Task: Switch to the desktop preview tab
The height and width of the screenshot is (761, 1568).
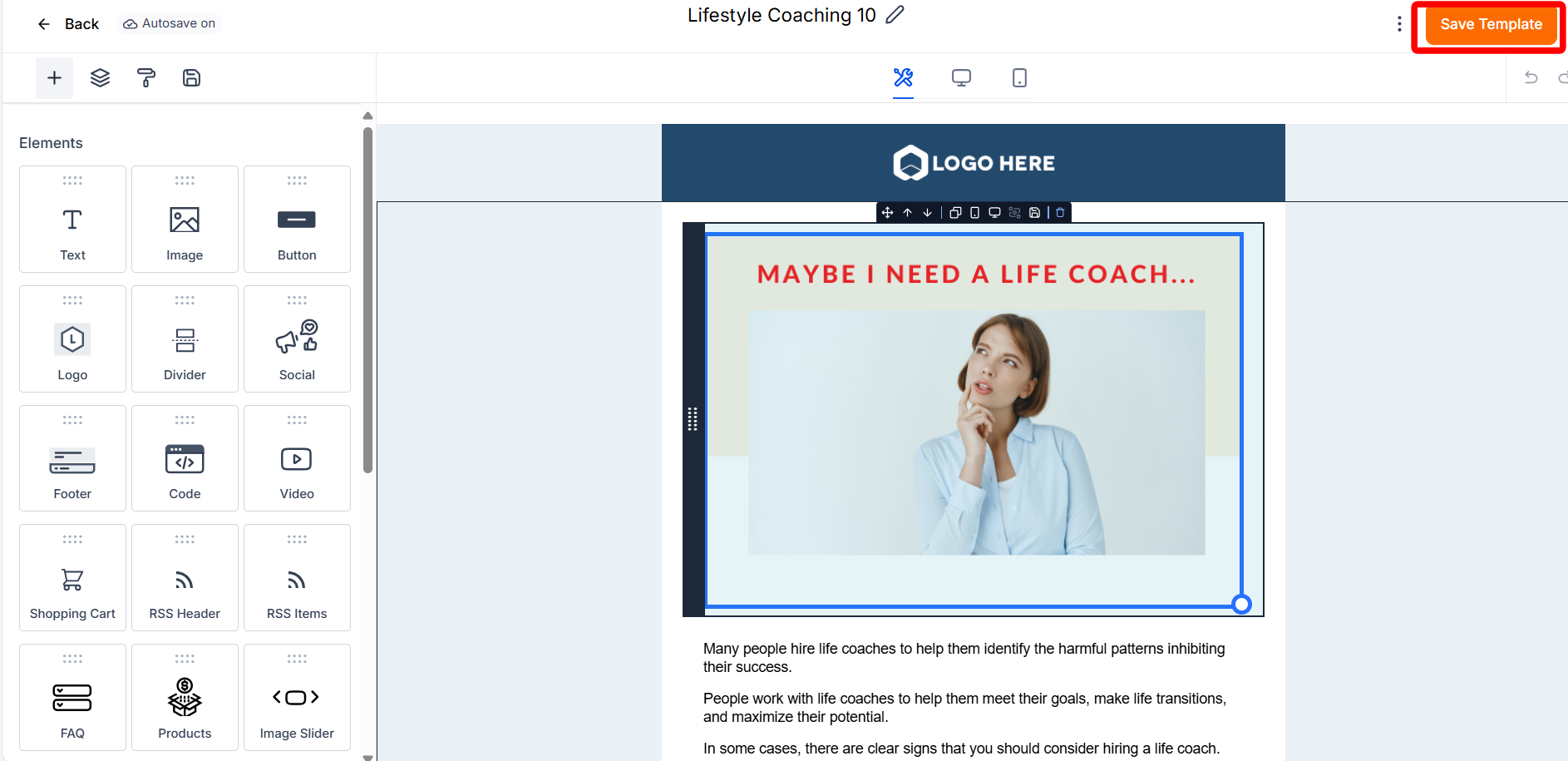Action: point(961,78)
